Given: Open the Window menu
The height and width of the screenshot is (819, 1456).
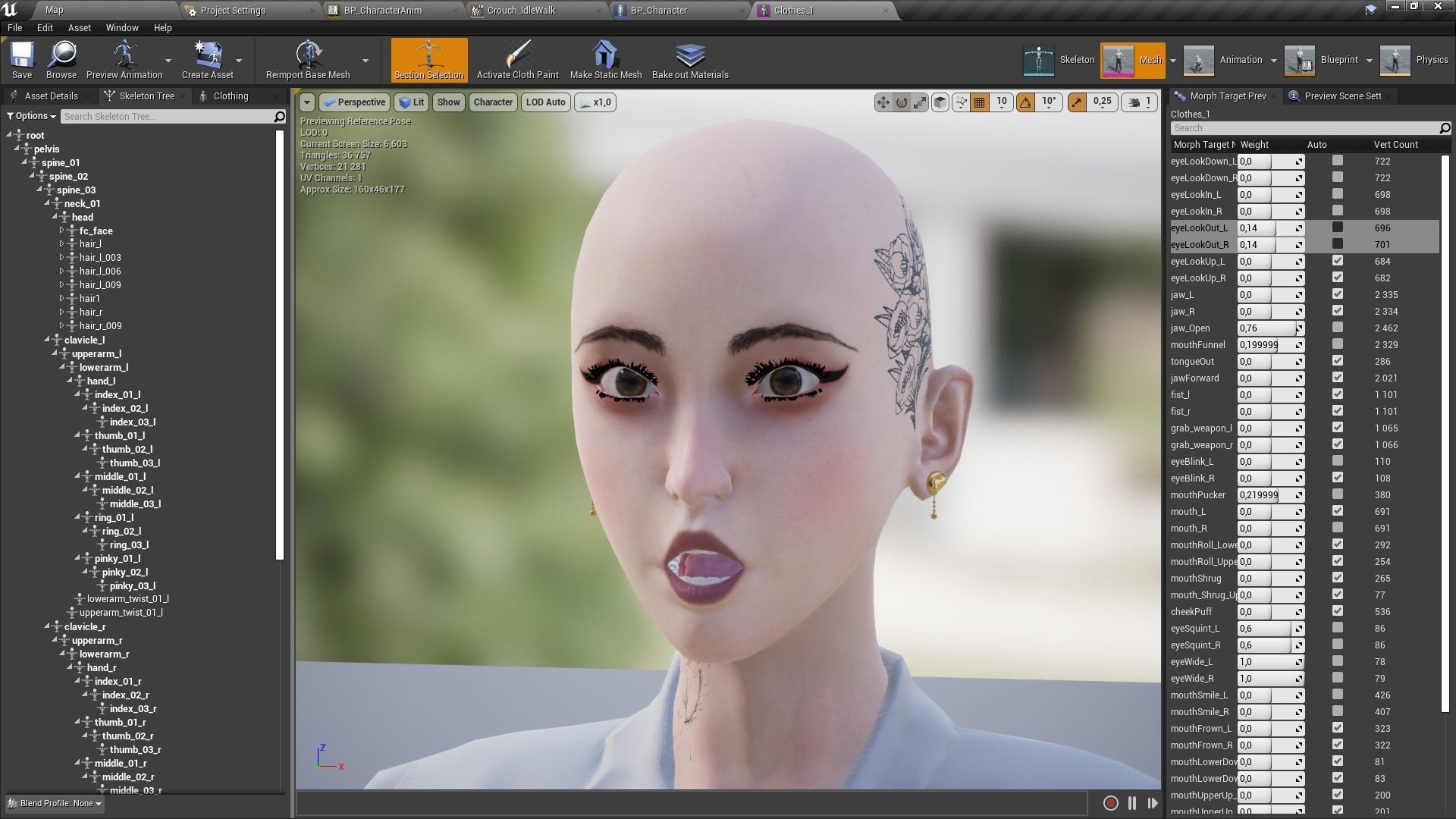Looking at the screenshot, I should pyautogui.click(x=121, y=27).
